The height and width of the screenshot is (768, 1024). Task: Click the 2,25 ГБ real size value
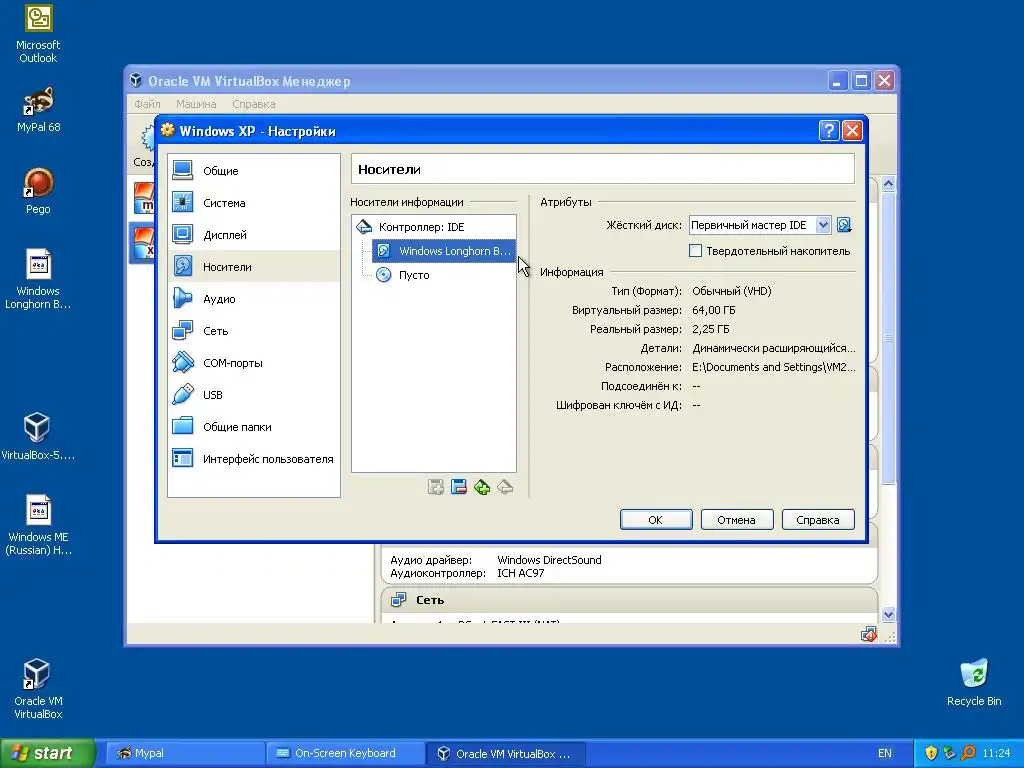coord(711,329)
